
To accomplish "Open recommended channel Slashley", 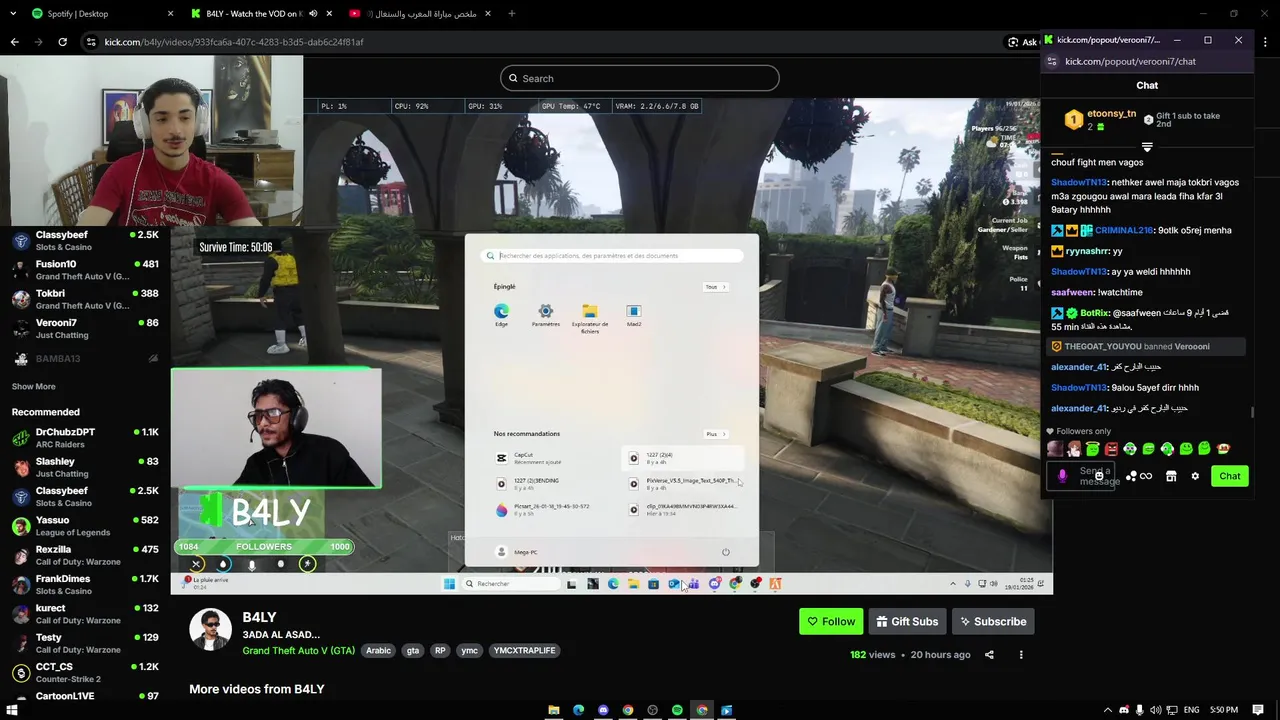I will (85, 467).
